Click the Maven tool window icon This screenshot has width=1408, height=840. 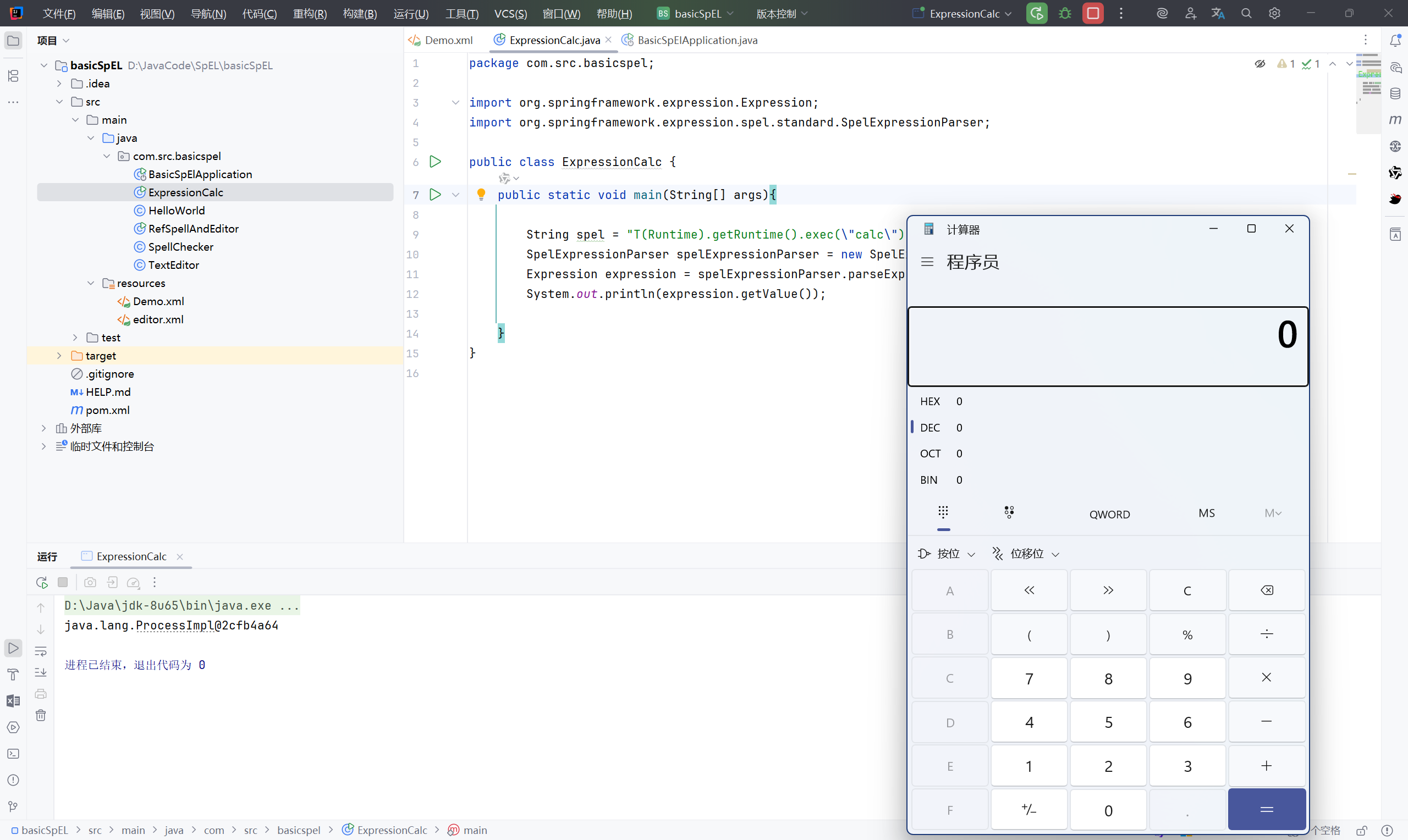[1395, 119]
